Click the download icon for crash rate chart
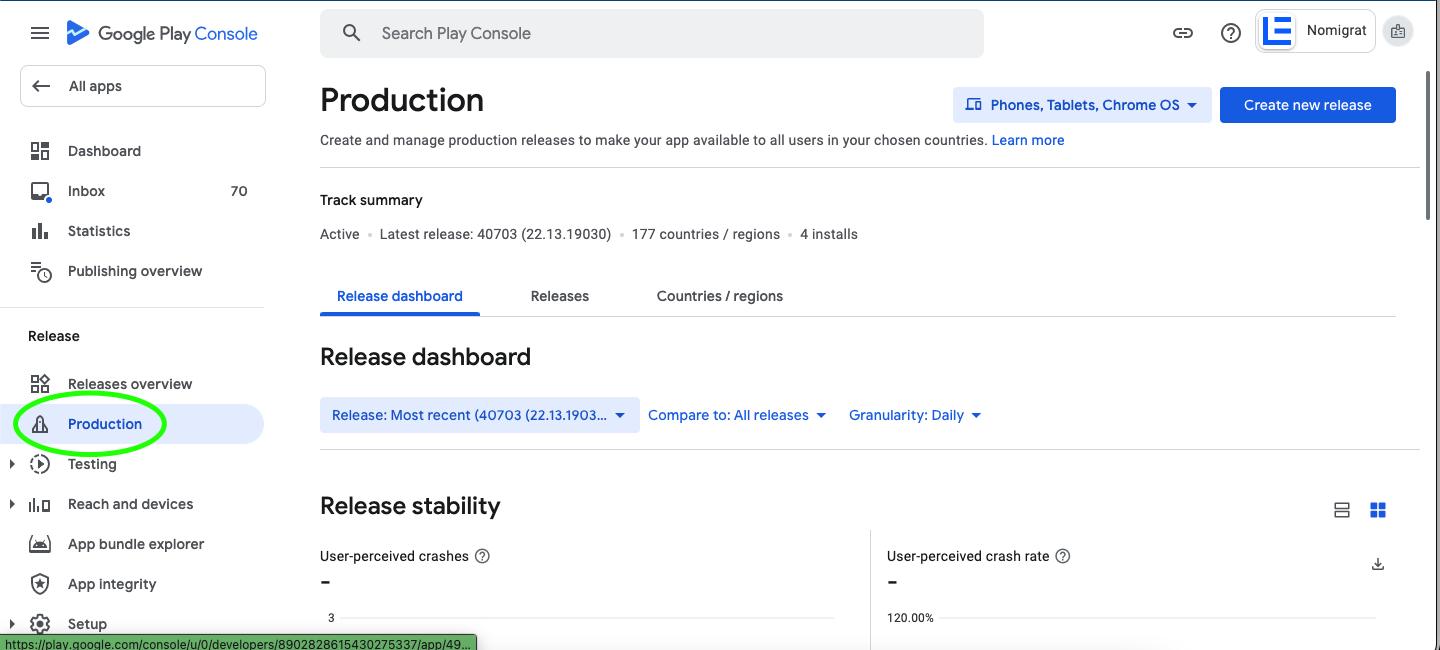Image resolution: width=1440 pixels, height=650 pixels. [x=1377, y=564]
